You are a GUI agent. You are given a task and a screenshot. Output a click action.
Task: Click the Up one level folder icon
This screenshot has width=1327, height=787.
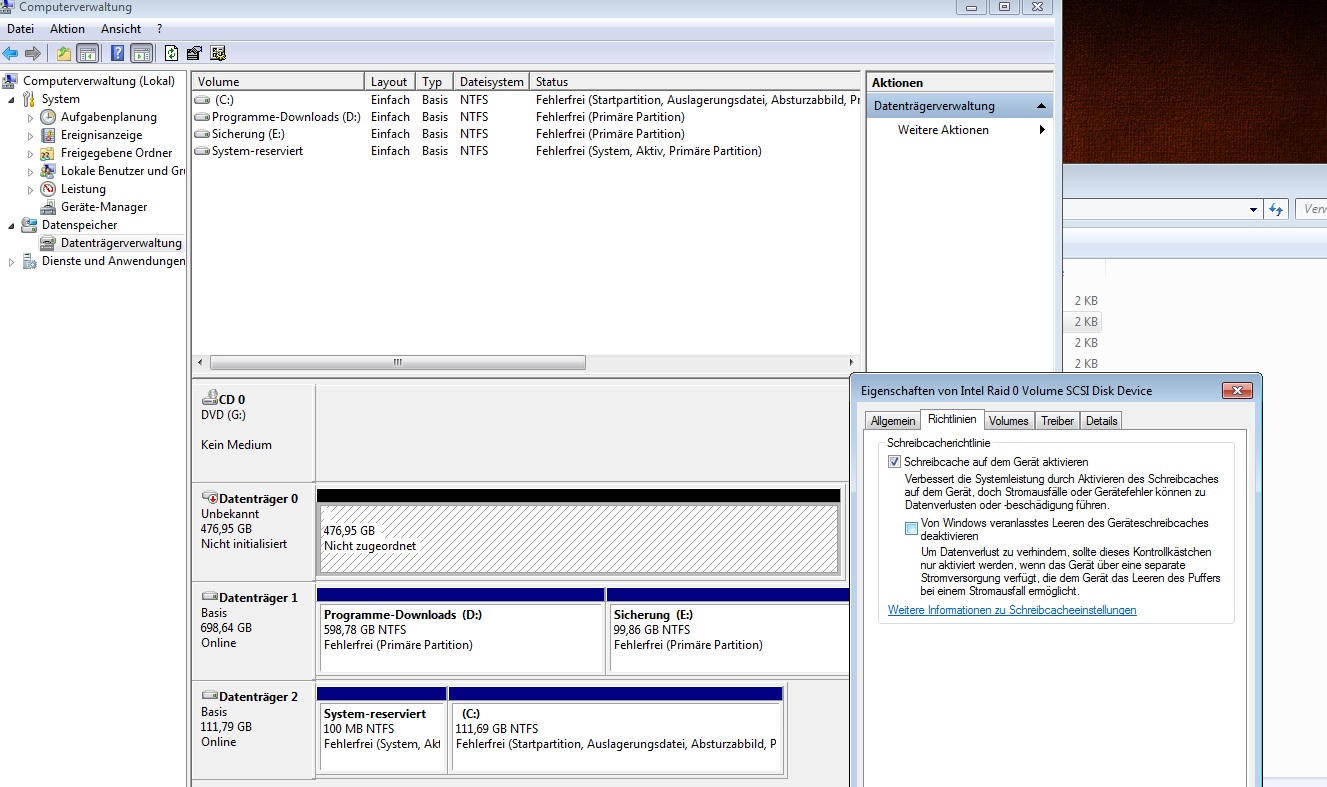[64, 53]
